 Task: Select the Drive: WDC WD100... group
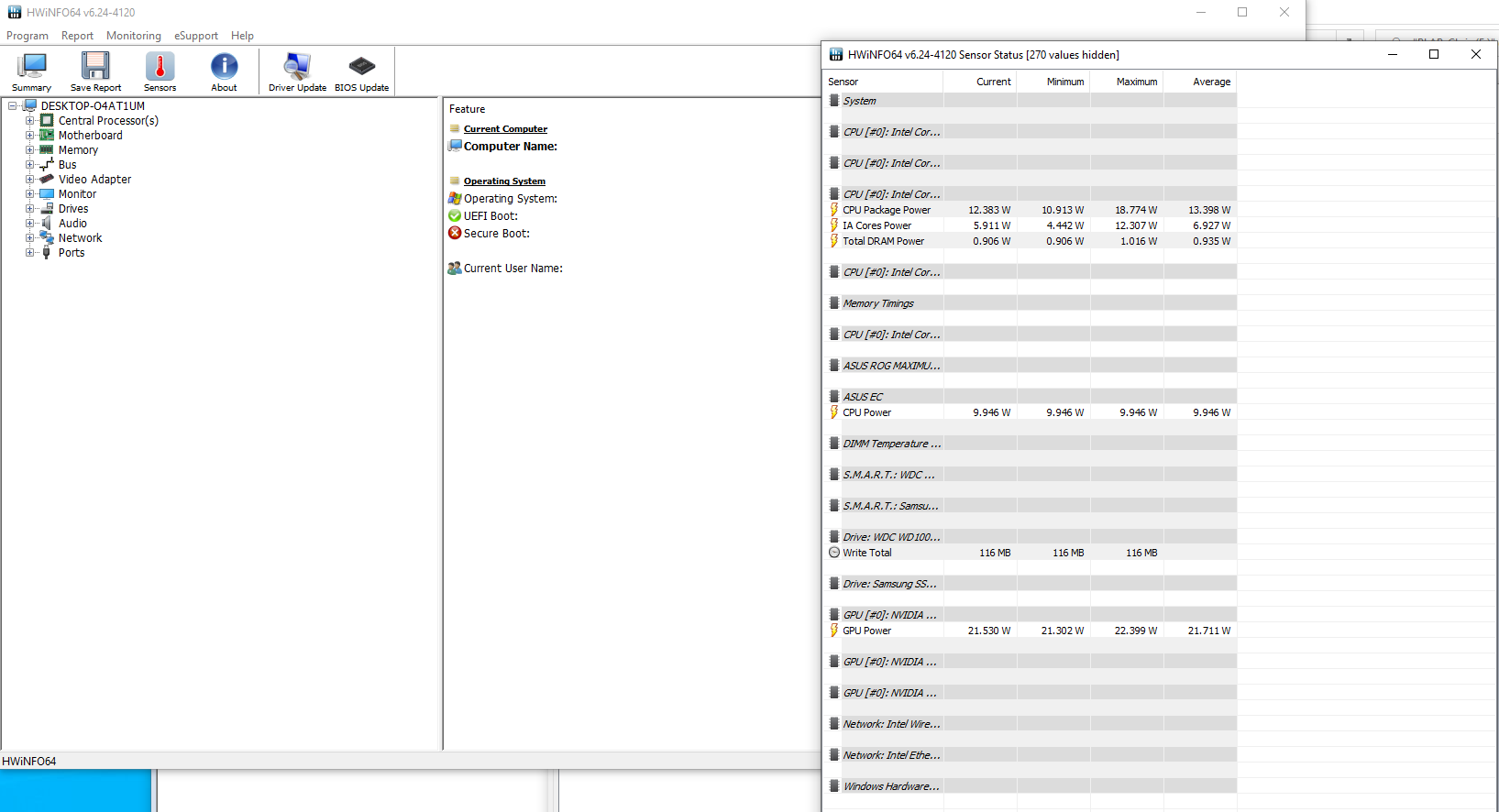(1031, 537)
